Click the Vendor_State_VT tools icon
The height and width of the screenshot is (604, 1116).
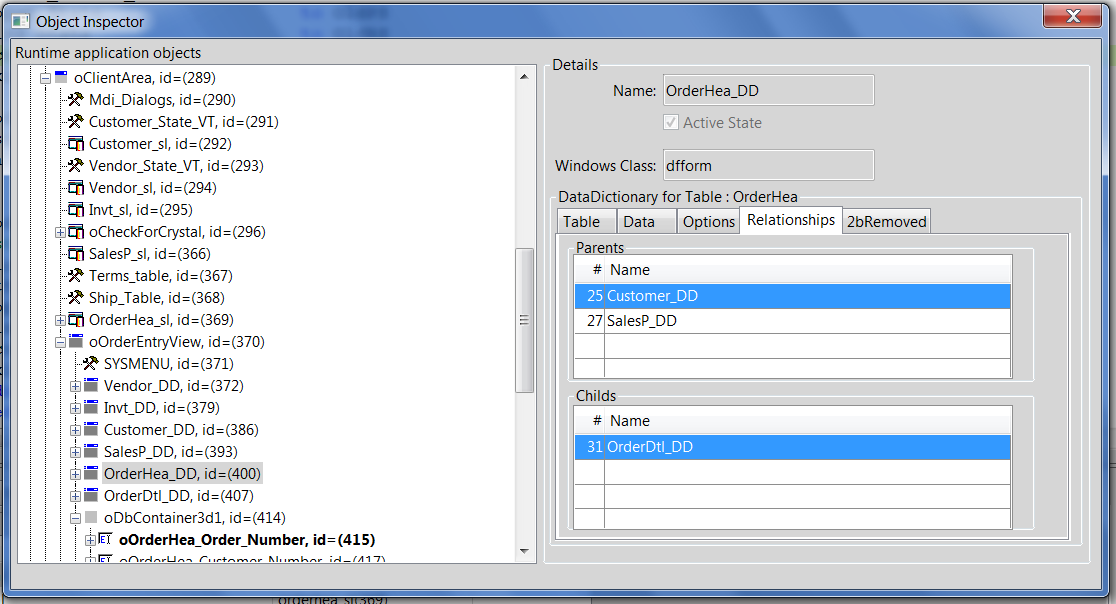tap(75, 166)
